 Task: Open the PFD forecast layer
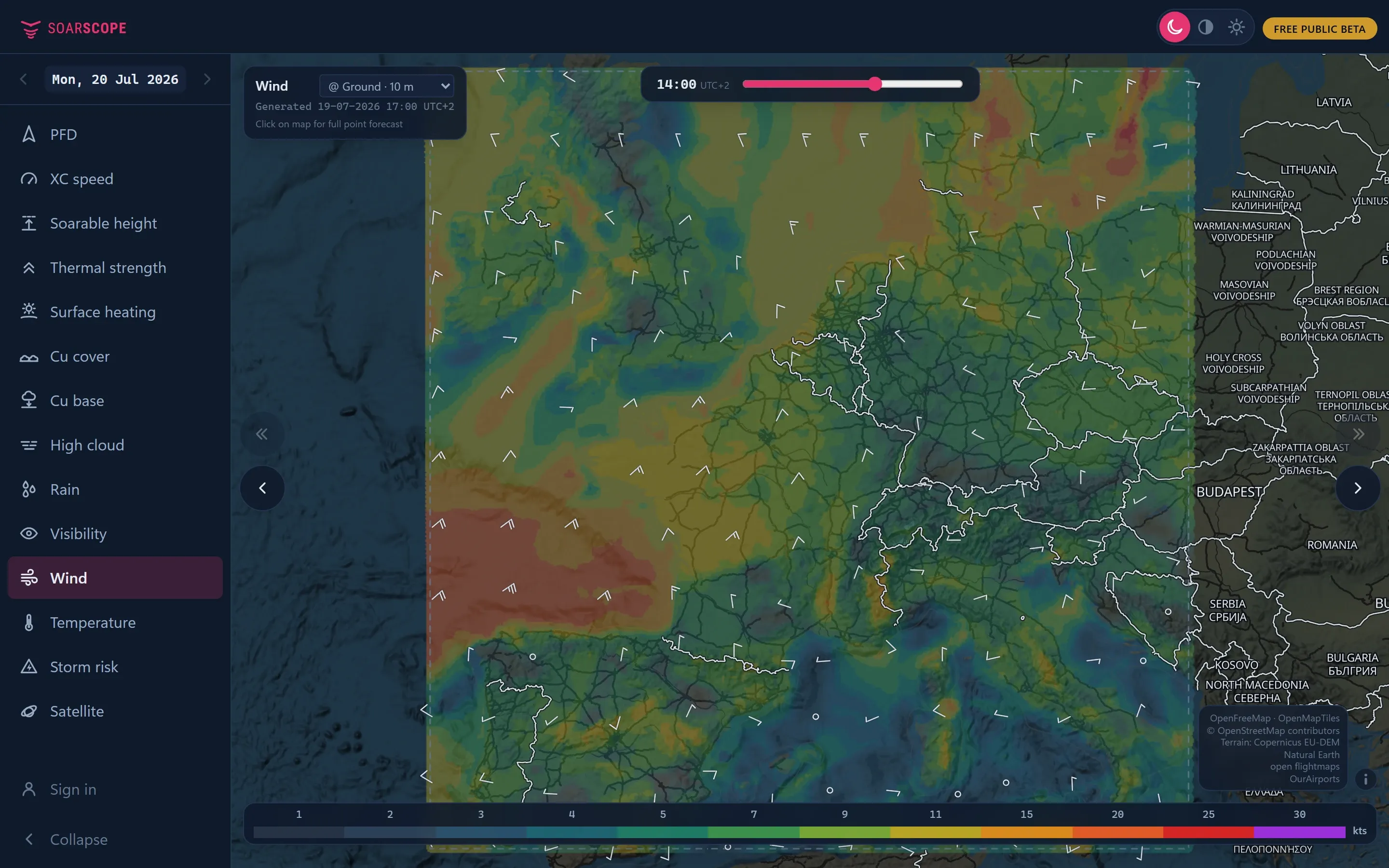115,135
